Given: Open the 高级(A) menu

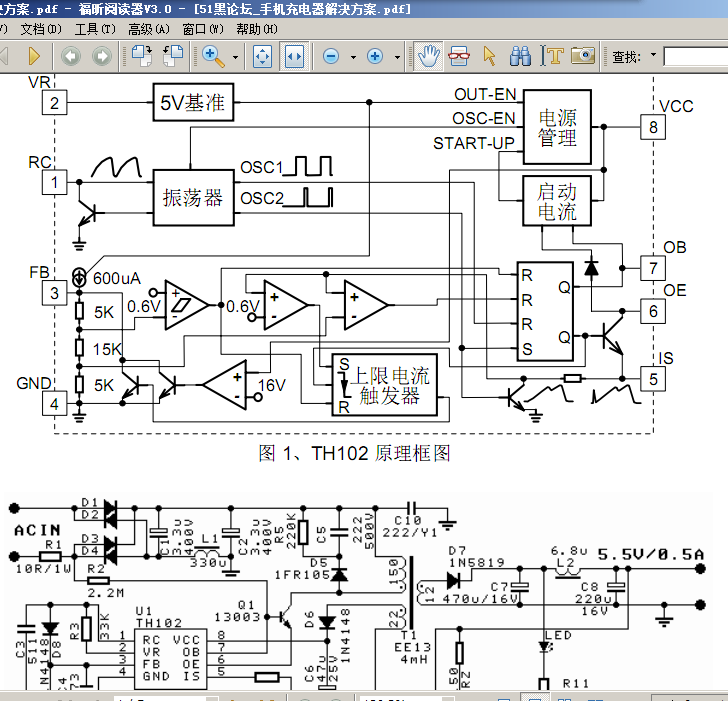Looking at the screenshot, I should (149, 29).
